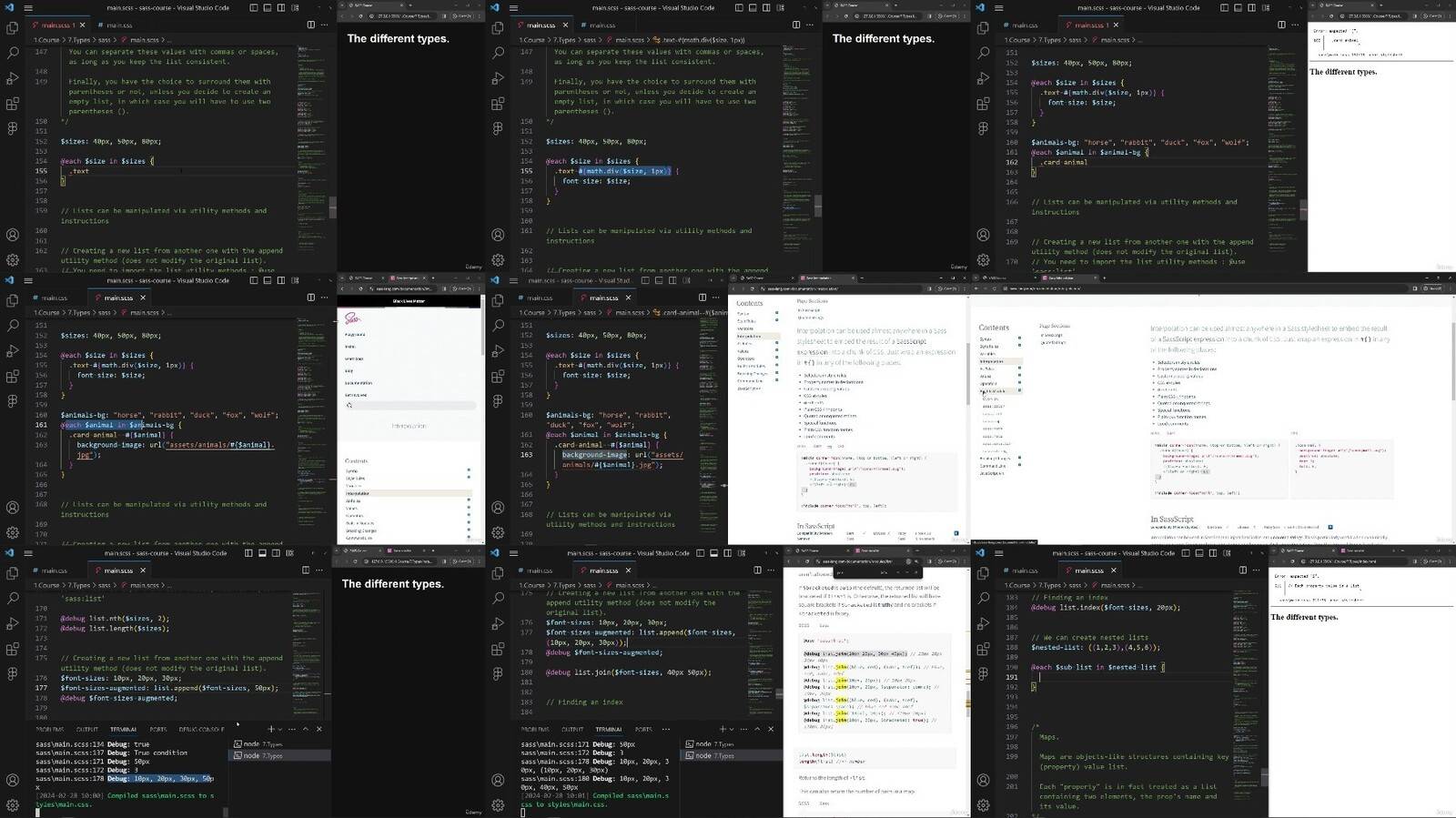The height and width of the screenshot is (818, 1456).
Task: Open Accounts in the middle-left frame
Action: pyautogui.click(x=13, y=508)
